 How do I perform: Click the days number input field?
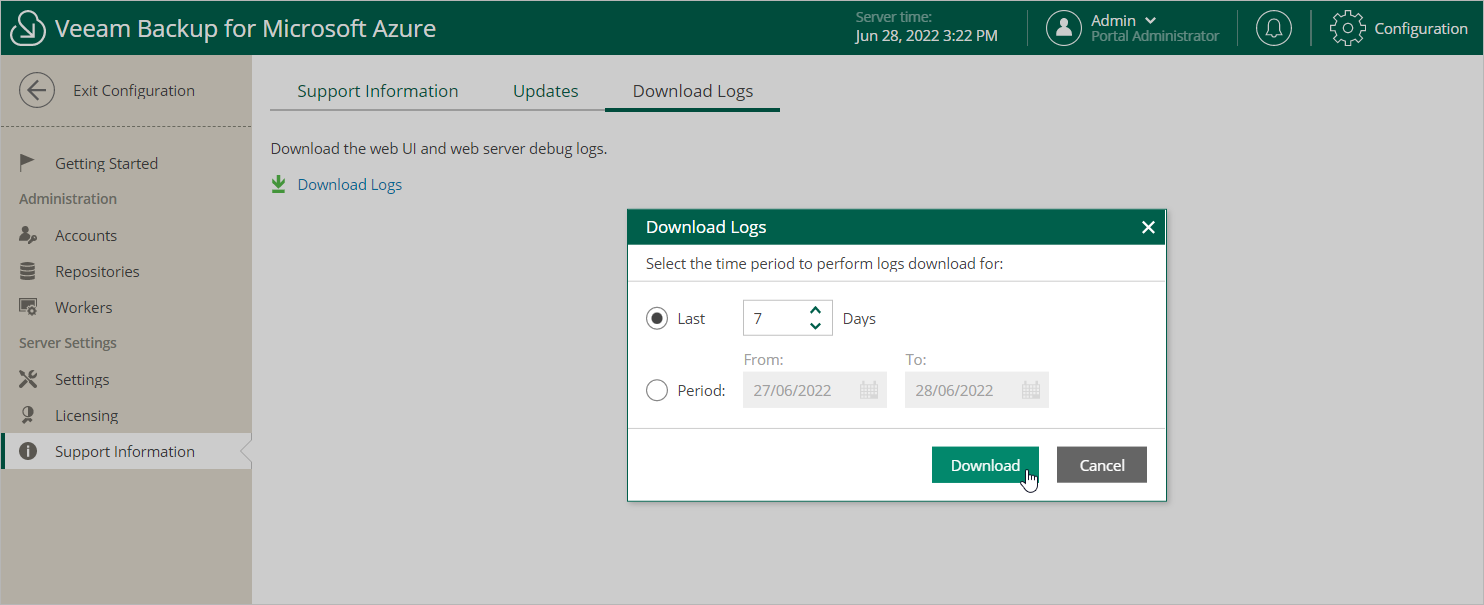(788, 318)
